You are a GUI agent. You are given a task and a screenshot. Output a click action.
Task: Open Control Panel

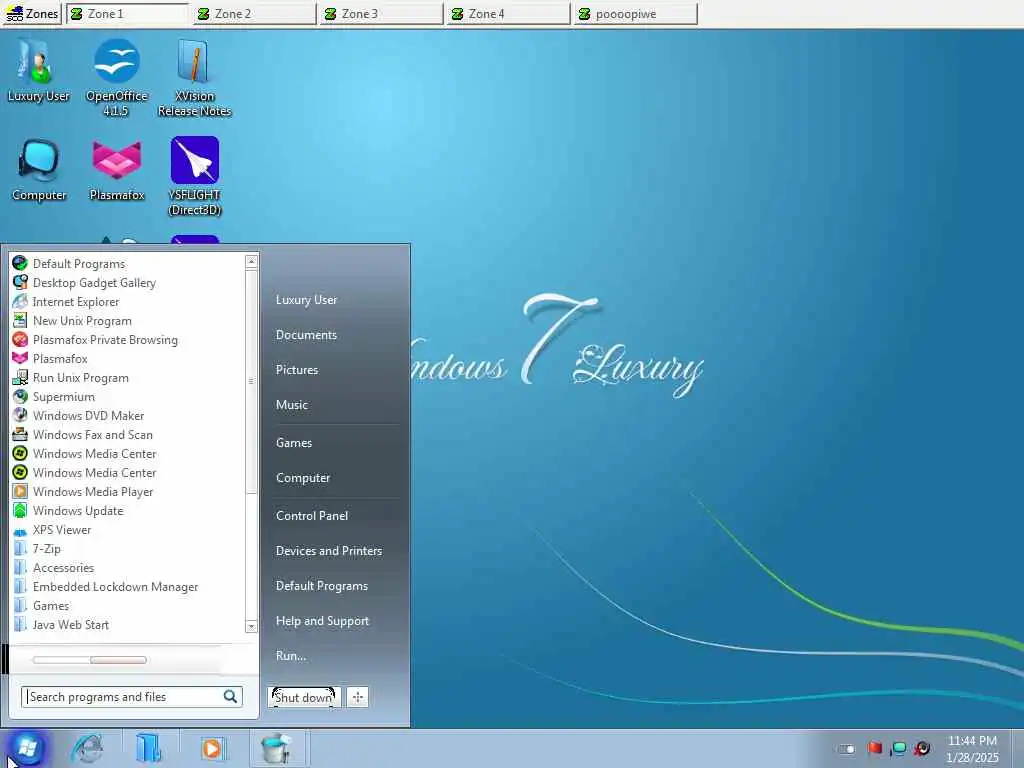tap(312, 516)
